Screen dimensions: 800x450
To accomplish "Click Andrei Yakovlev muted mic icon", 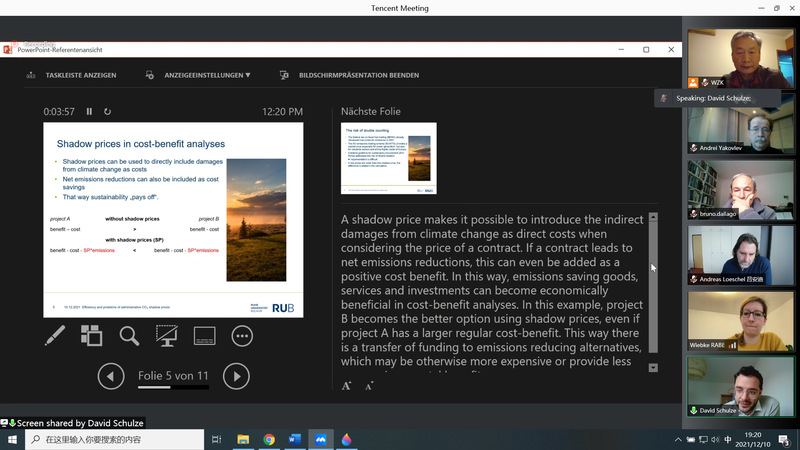I will 693,148.
